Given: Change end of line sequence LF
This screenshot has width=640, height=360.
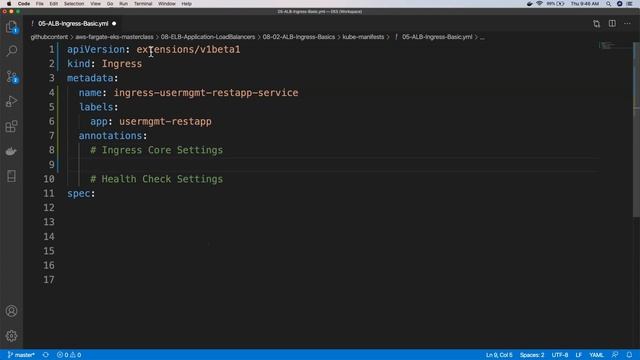Looking at the screenshot, I should [x=578, y=355].
